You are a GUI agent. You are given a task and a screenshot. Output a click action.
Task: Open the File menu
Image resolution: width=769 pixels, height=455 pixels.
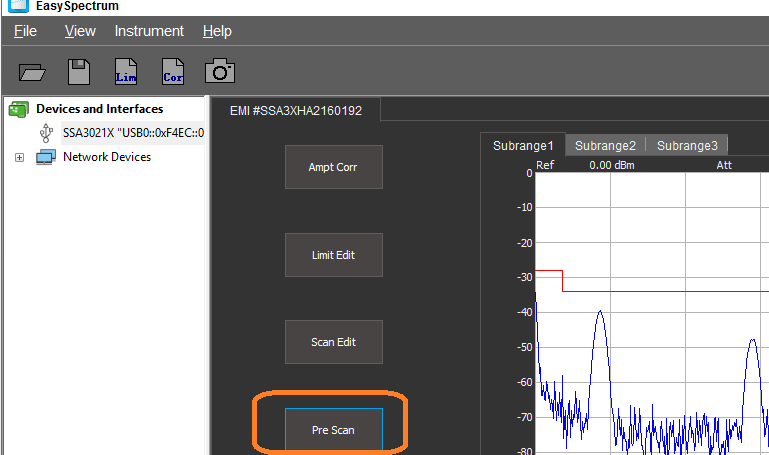coord(25,31)
